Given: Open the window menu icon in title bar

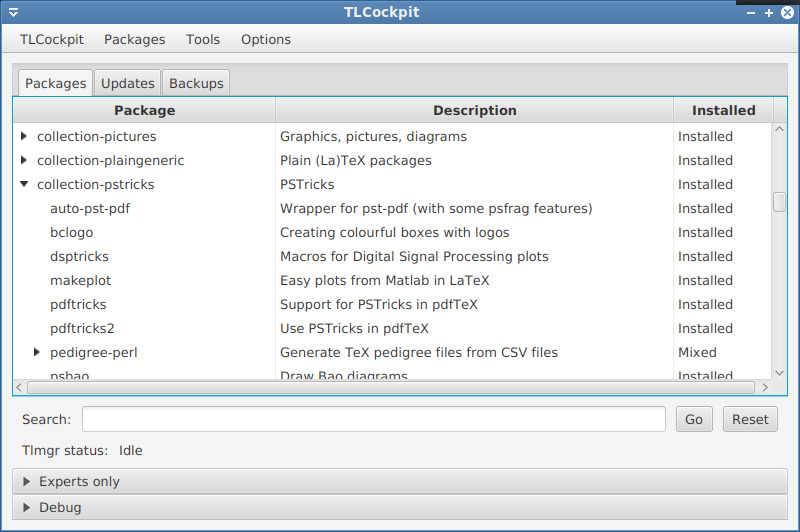Looking at the screenshot, I should pos(13,13).
